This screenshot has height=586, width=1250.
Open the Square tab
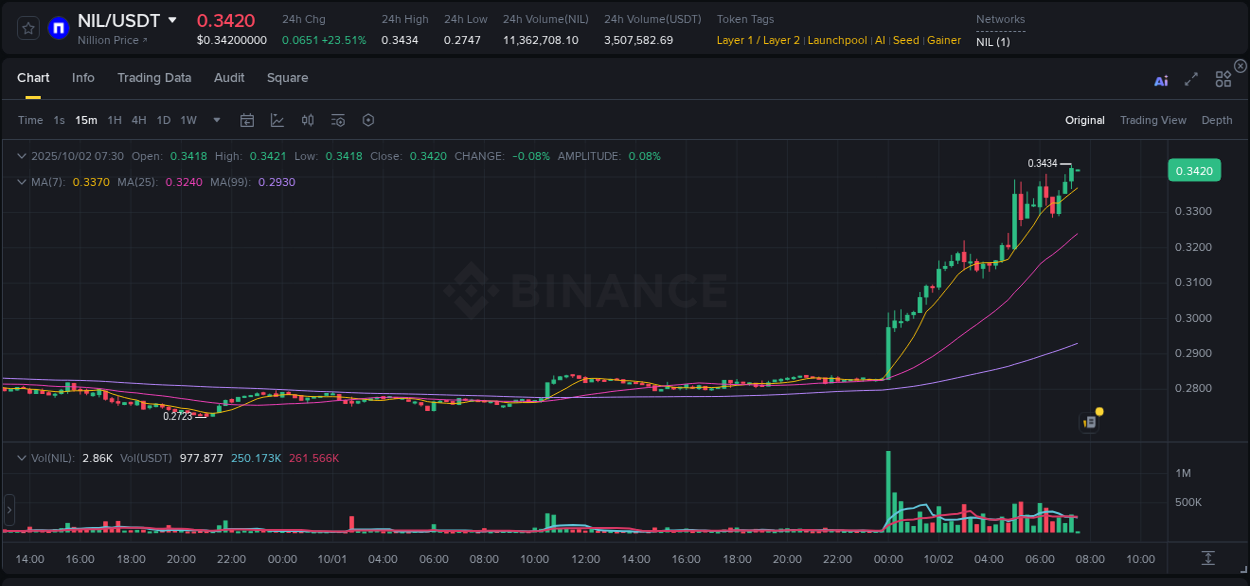click(x=287, y=78)
